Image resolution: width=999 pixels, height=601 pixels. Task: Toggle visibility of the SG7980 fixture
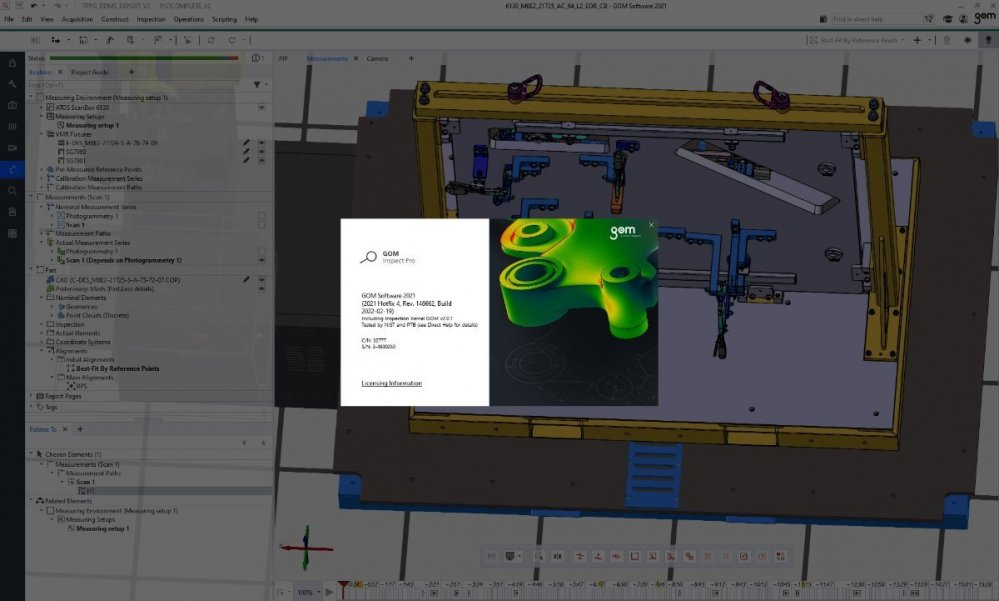(x=261, y=152)
